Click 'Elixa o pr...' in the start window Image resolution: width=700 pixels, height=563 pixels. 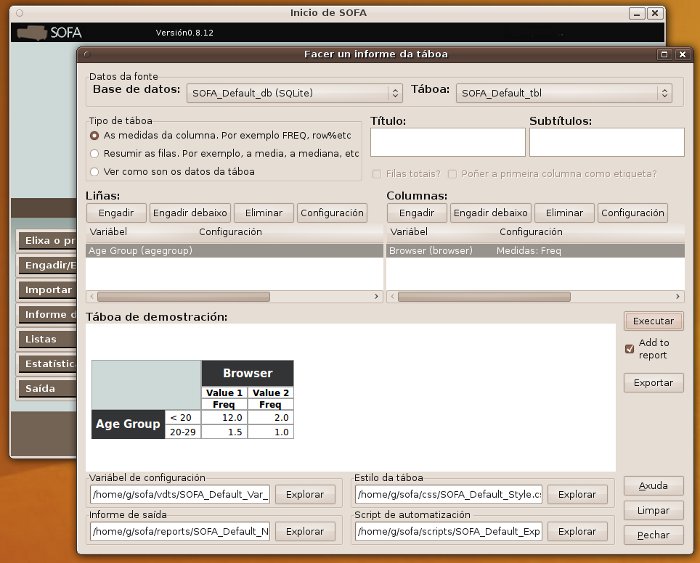[x=48, y=241]
